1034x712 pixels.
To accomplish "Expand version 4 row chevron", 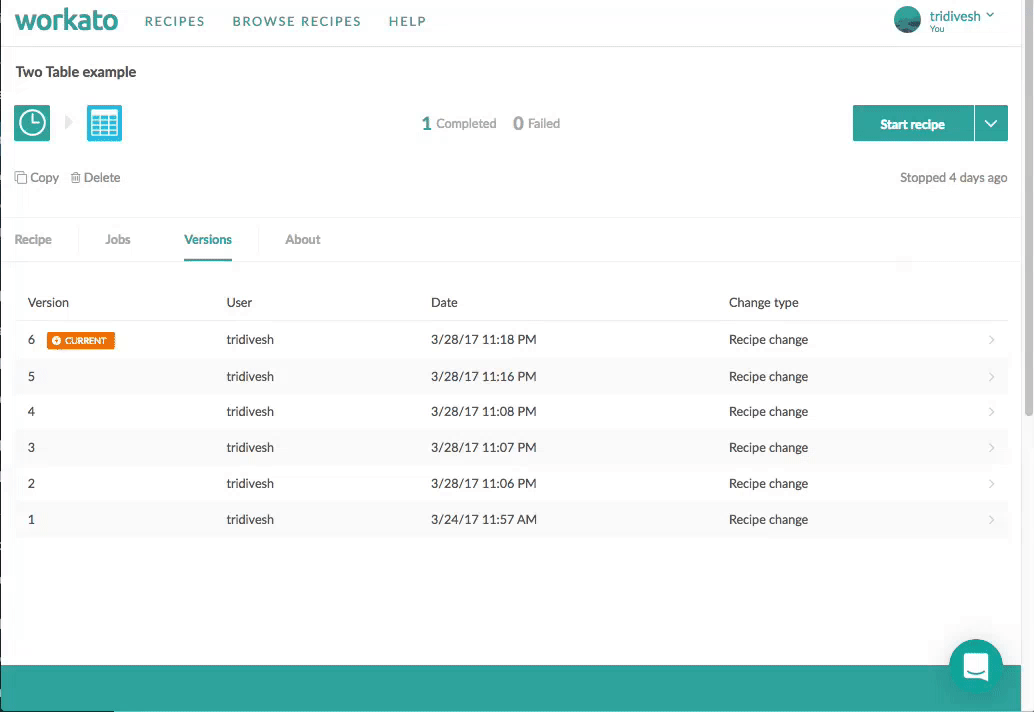I will 991,411.
